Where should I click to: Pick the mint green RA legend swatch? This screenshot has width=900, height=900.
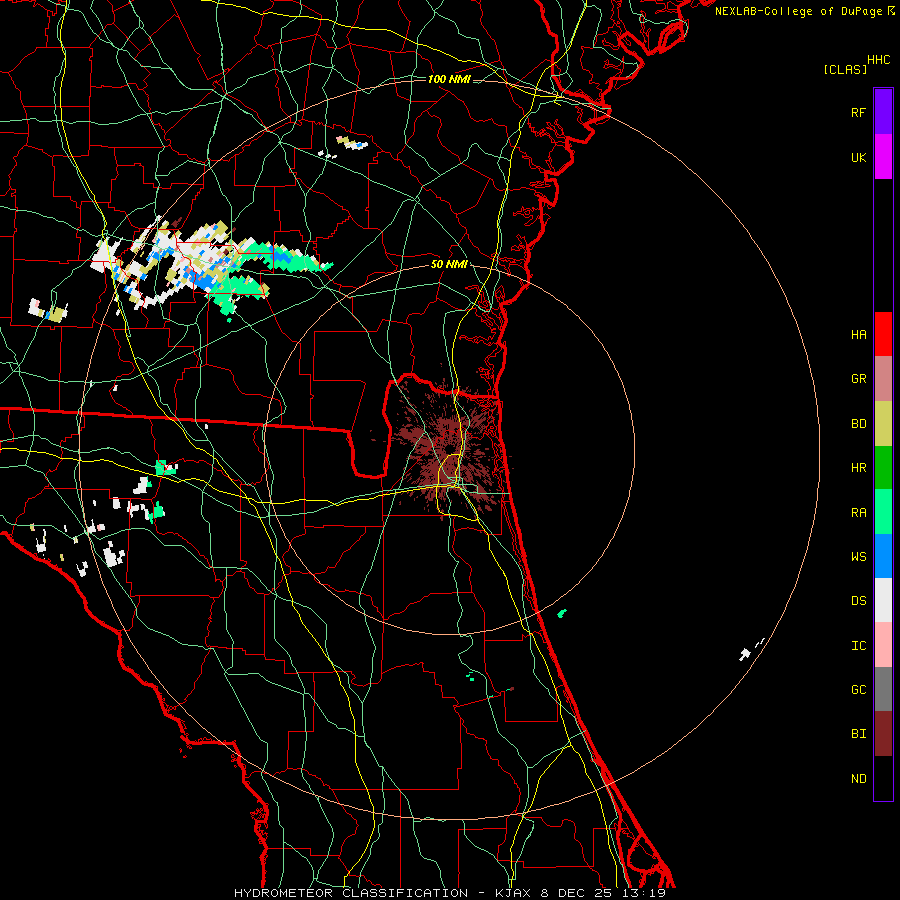[883, 511]
